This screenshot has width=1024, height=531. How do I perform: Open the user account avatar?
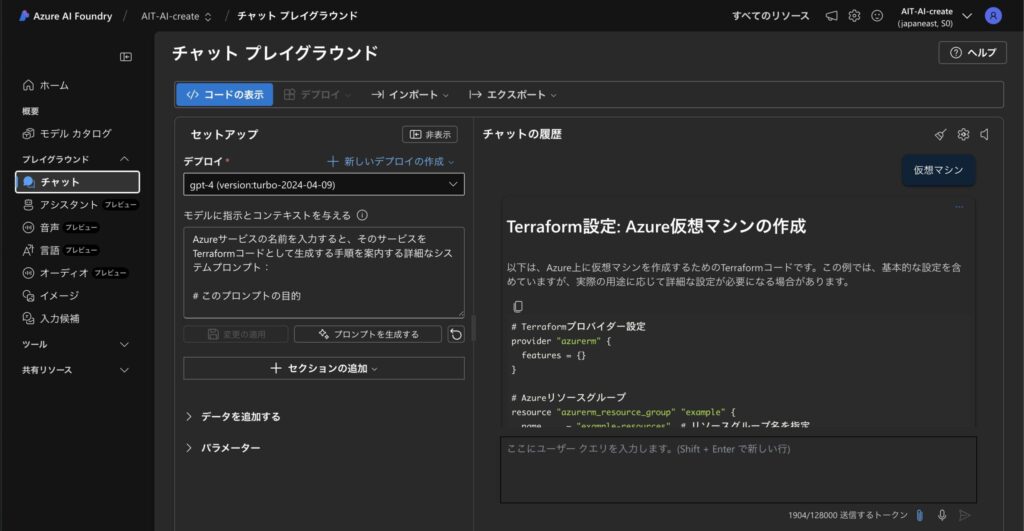(993, 16)
